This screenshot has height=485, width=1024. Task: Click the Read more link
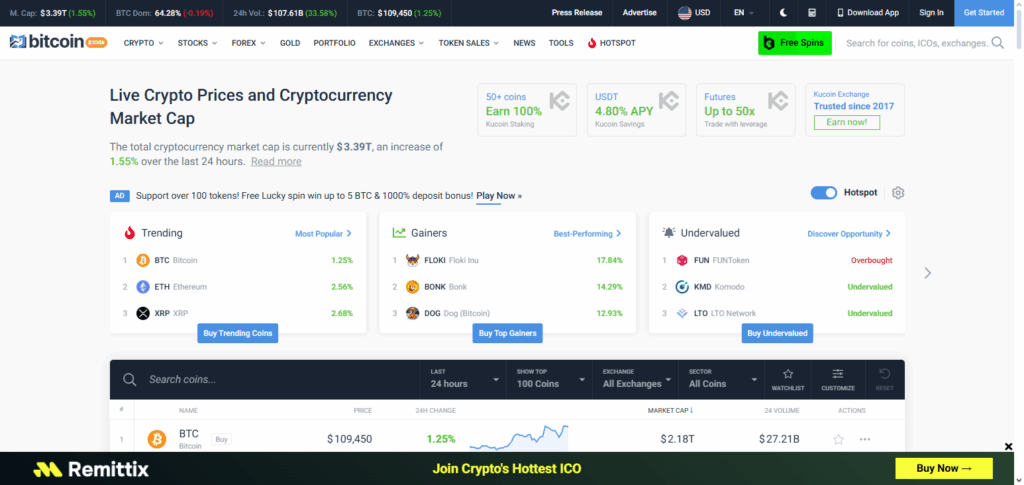(x=276, y=162)
